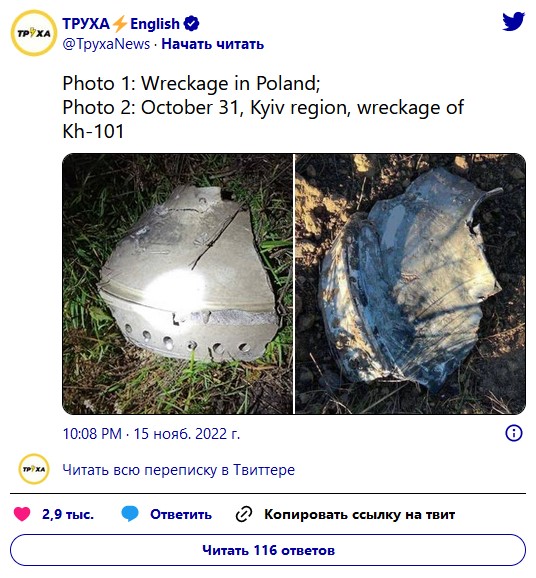This screenshot has height=578, width=536.
Task: Click the copy link chain icon
Action: [x=244, y=514]
